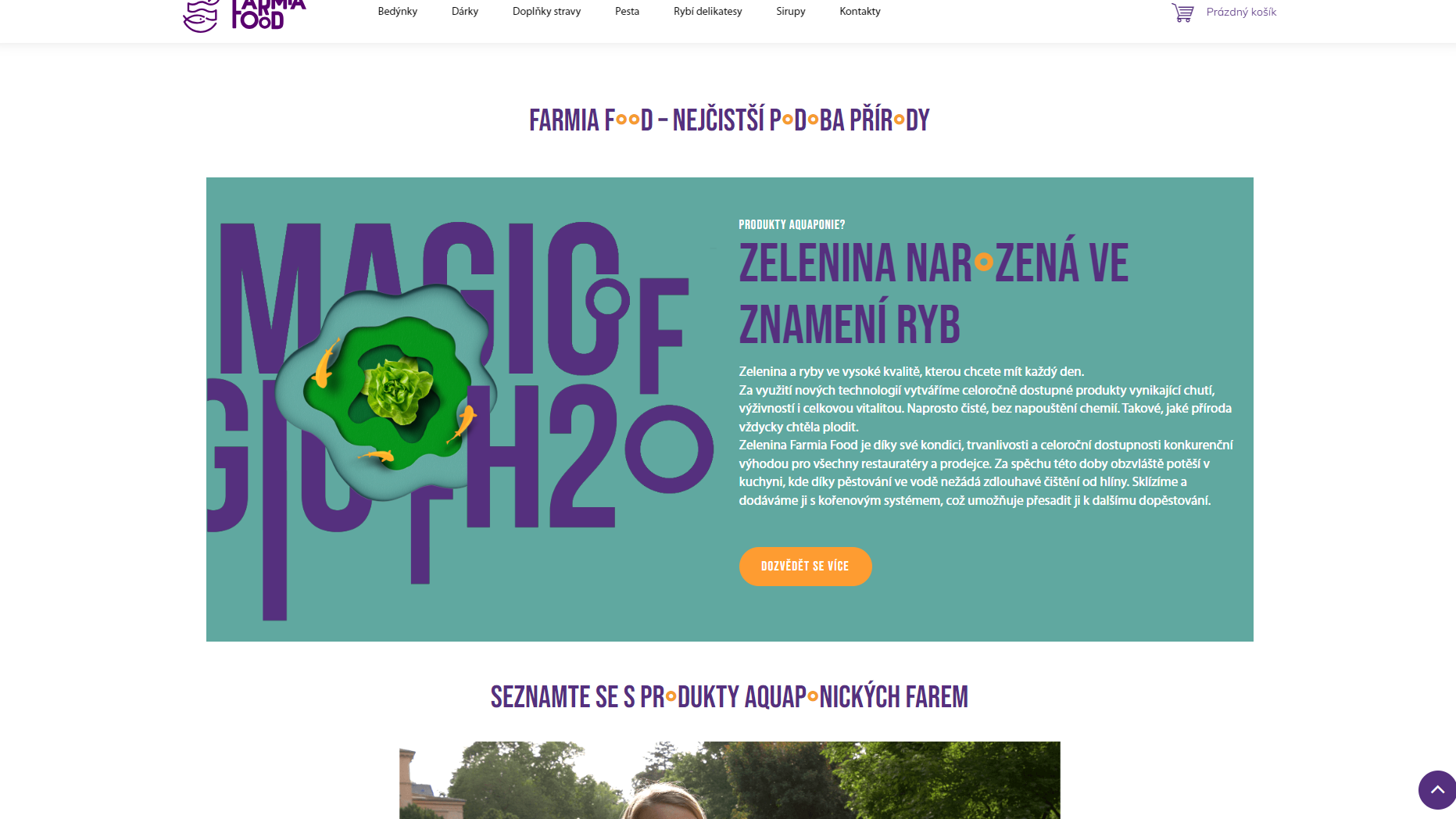Click the photo below aquaponic farms heading
This screenshot has width=1456, height=819.
pyautogui.click(x=729, y=780)
